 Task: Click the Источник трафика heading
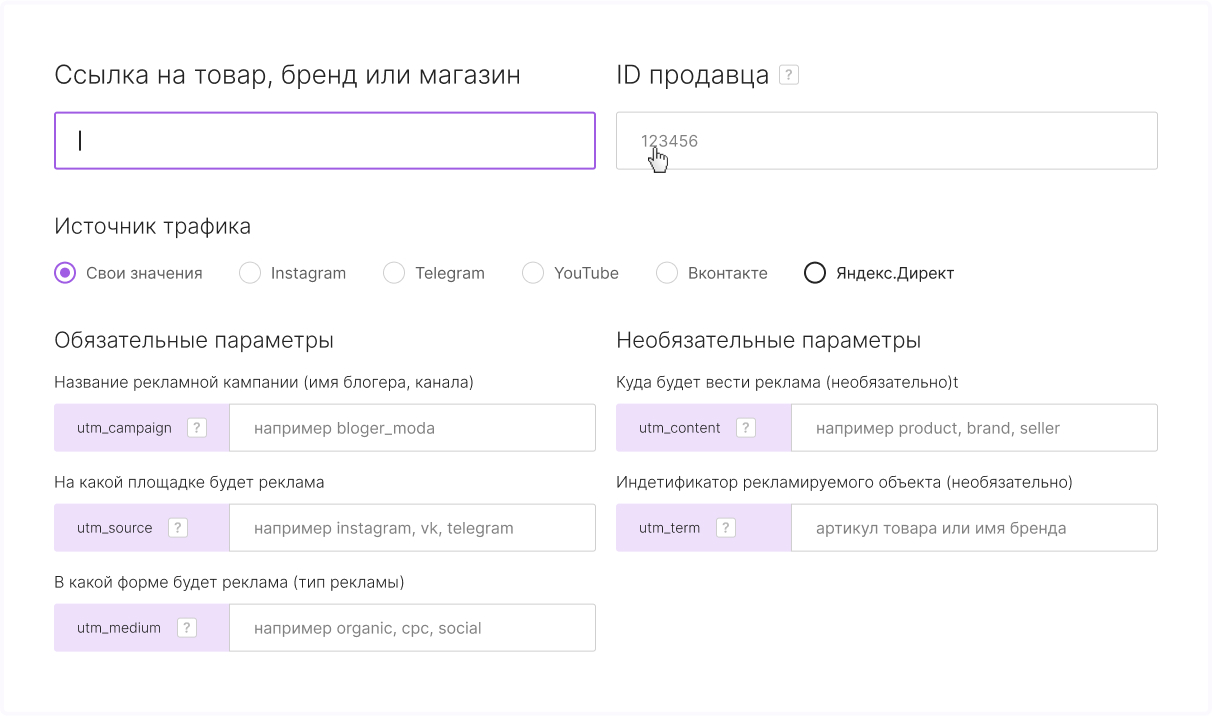click(x=153, y=227)
